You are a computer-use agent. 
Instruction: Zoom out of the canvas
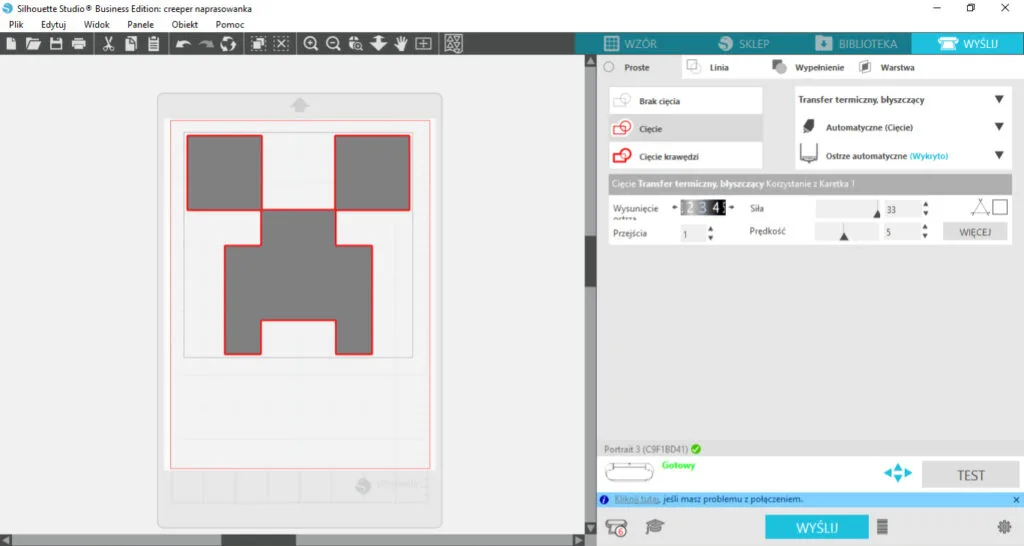(333, 44)
